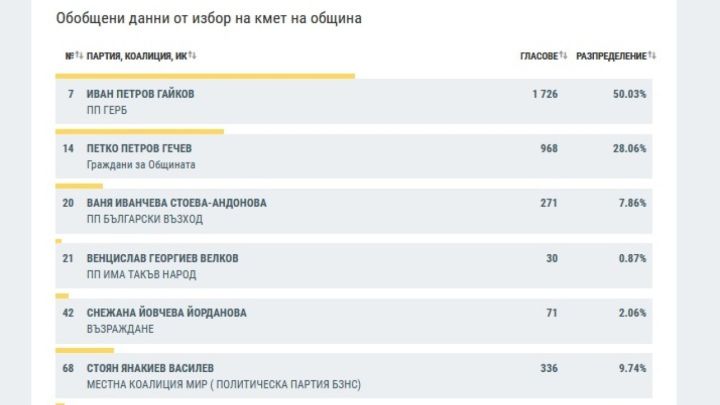The height and width of the screenshot is (405, 720).
Task: Sort by РАЗПРЕДЕЛЕНИЕ arrows icon
Action: 652,56
